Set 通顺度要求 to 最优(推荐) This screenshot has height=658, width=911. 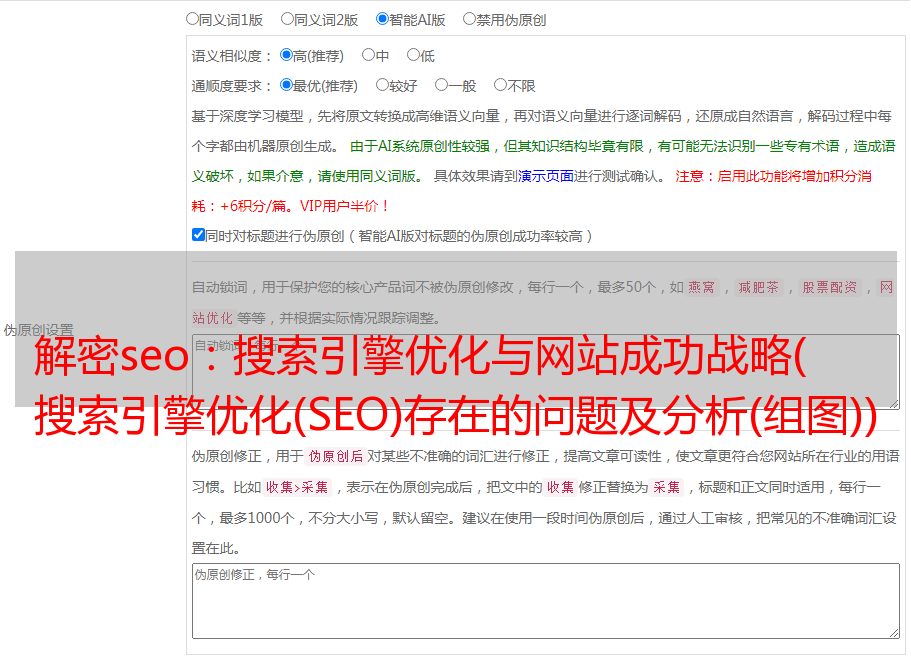[x=286, y=85]
